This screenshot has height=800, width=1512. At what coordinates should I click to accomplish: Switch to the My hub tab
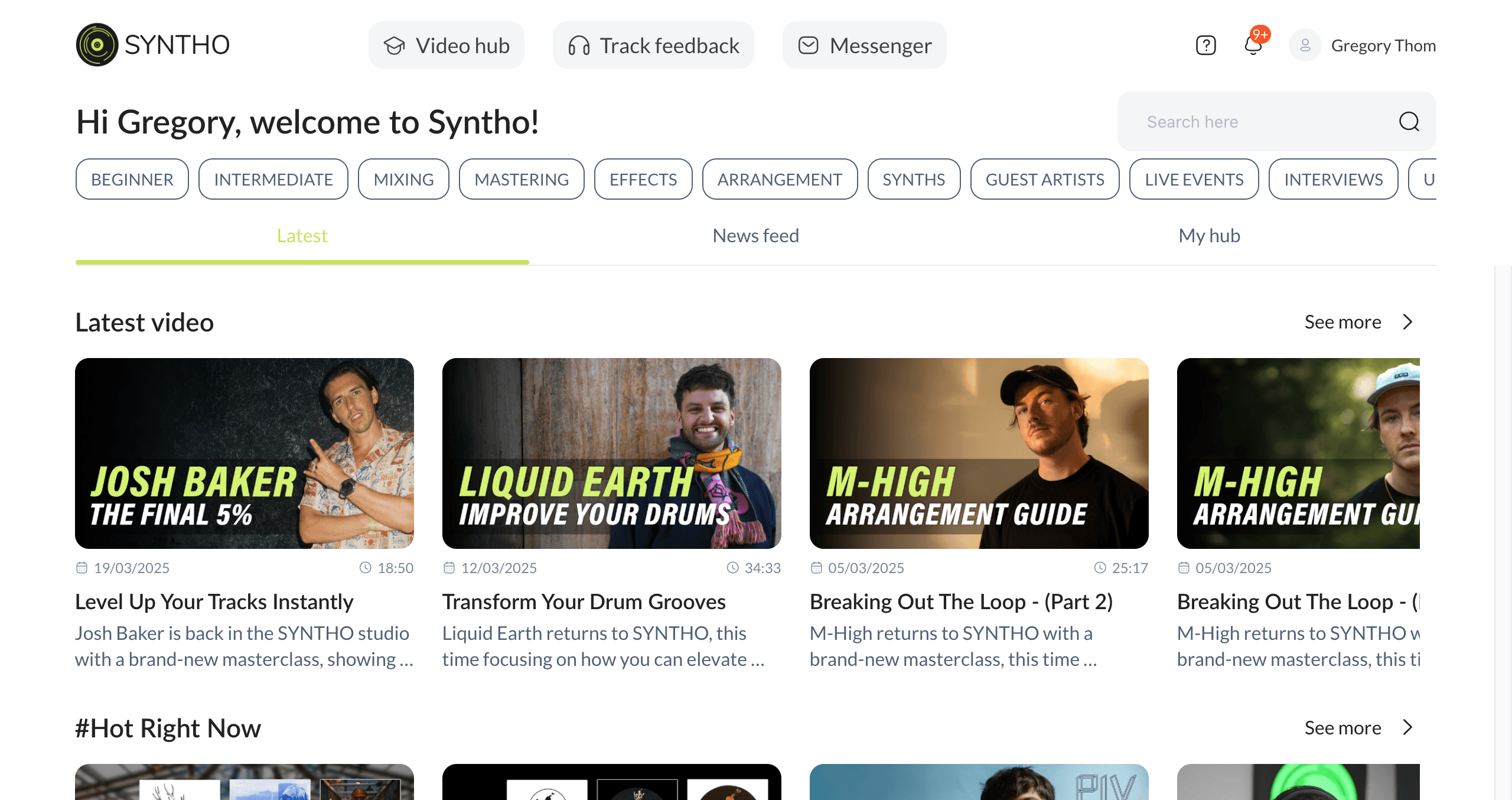tap(1209, 236)
